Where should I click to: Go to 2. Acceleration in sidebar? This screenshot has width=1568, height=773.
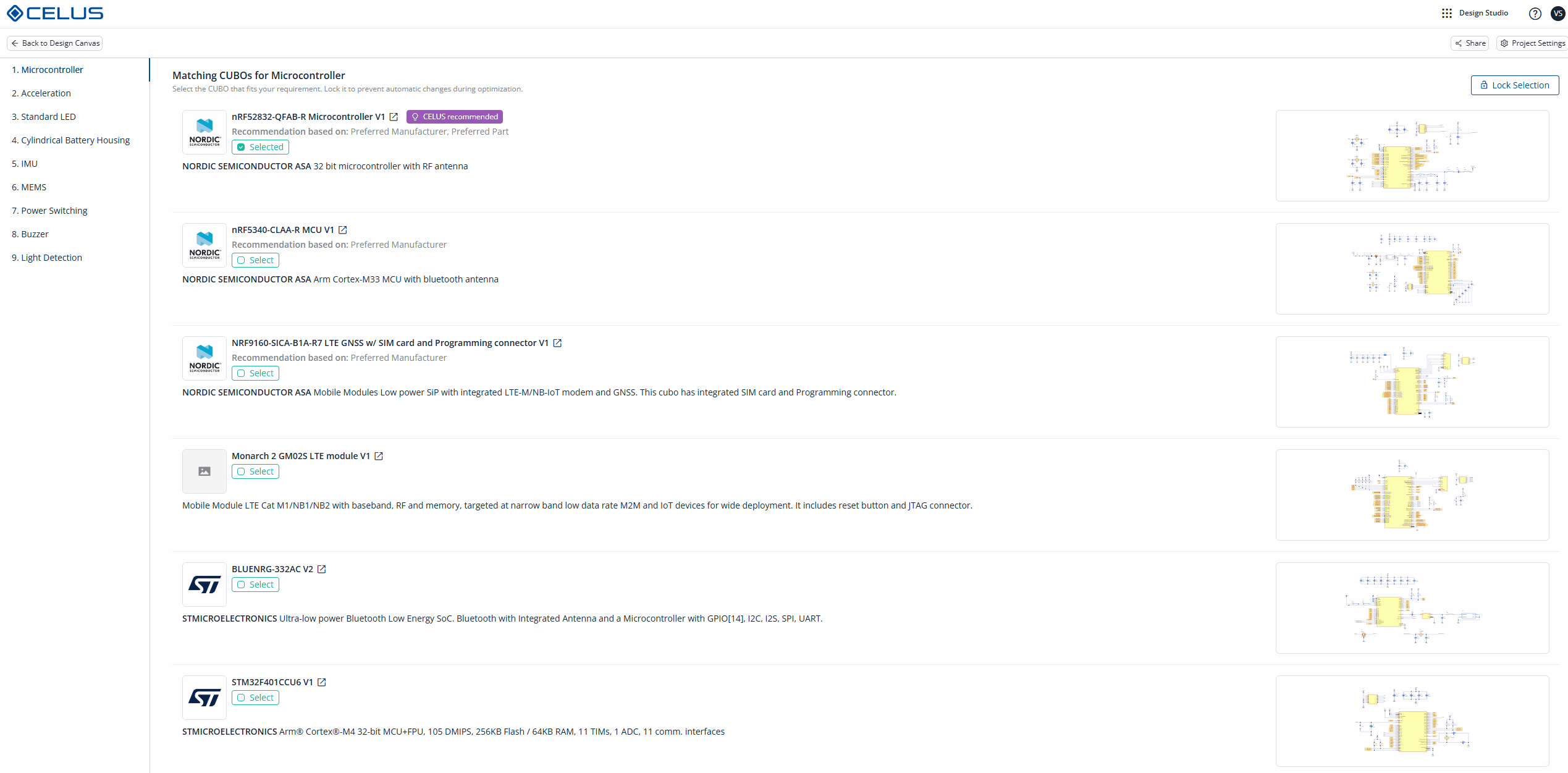[x=75, y=93]
